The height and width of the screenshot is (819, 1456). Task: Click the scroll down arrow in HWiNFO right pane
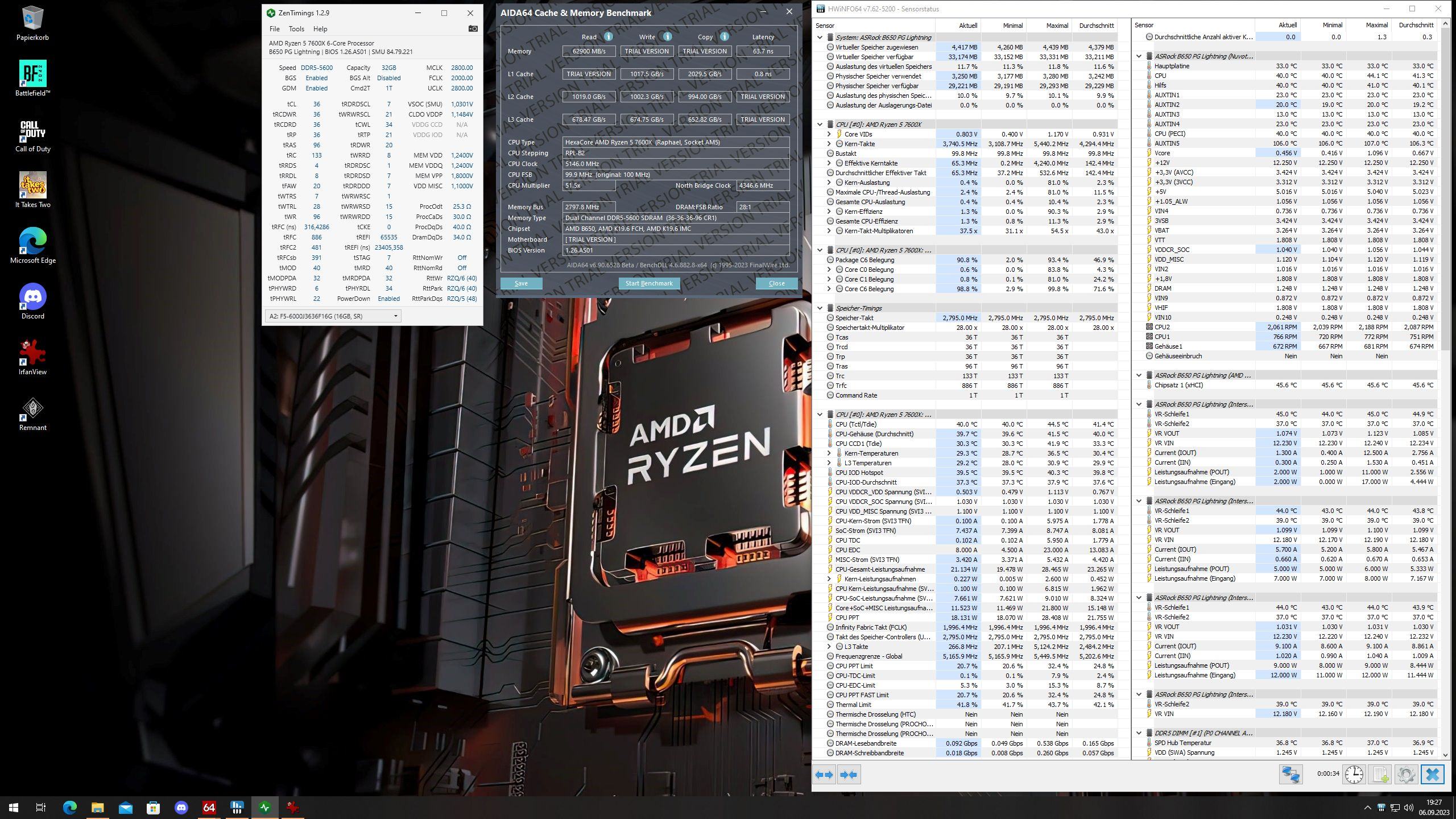tap(1446, 755)
